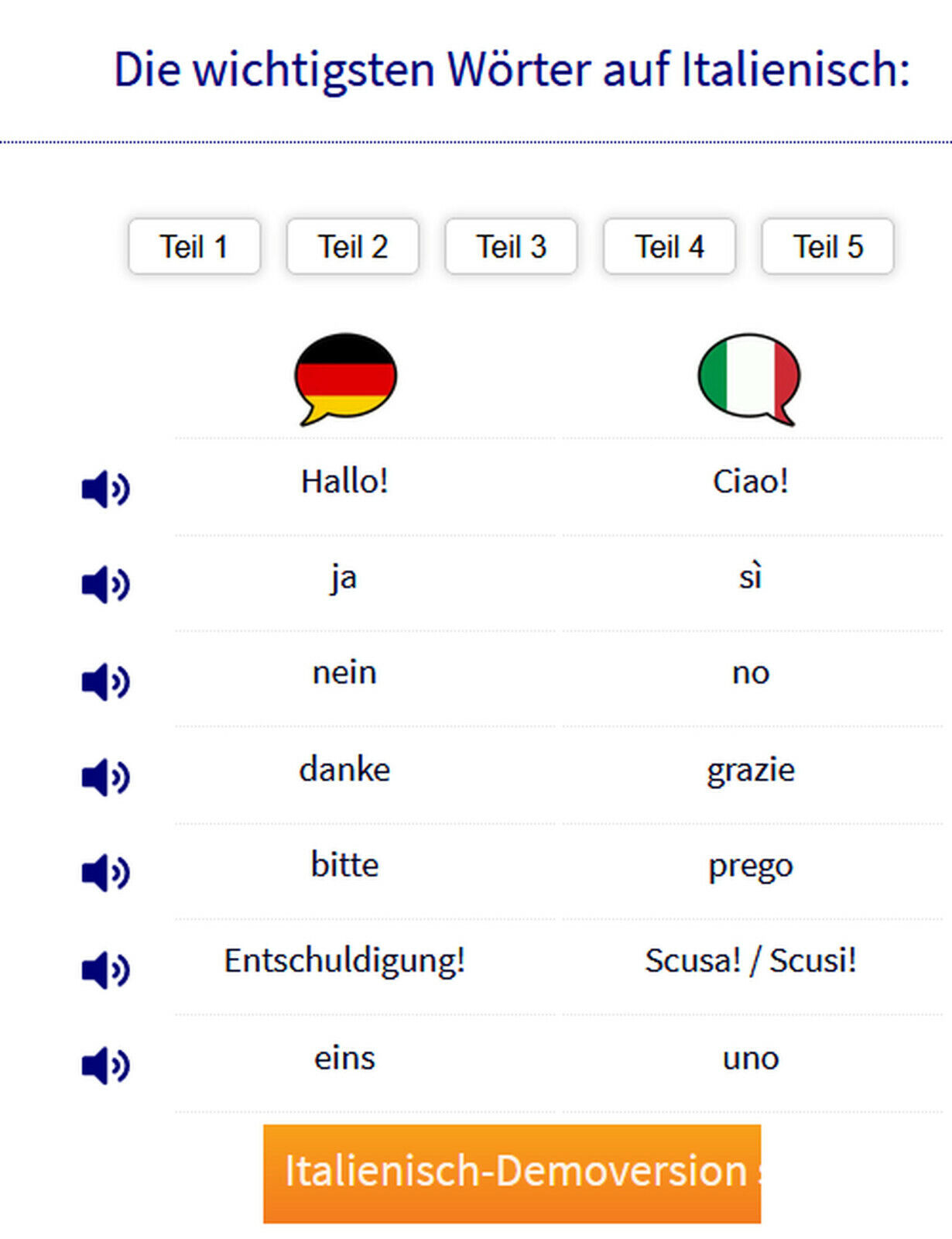The height and width of the screenshot is (1239, 952).
Task: Click the Italian word prego
Action: click(x=751, y=866)
